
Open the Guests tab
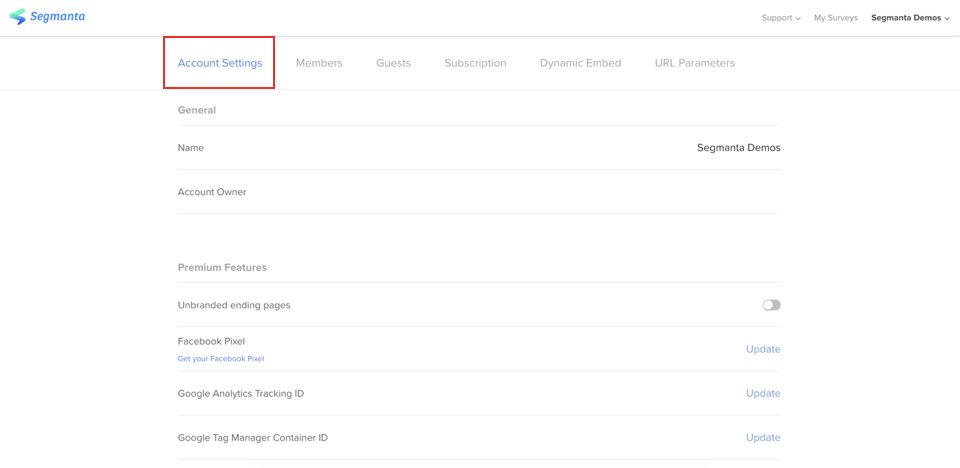click(x=393, y=63)
